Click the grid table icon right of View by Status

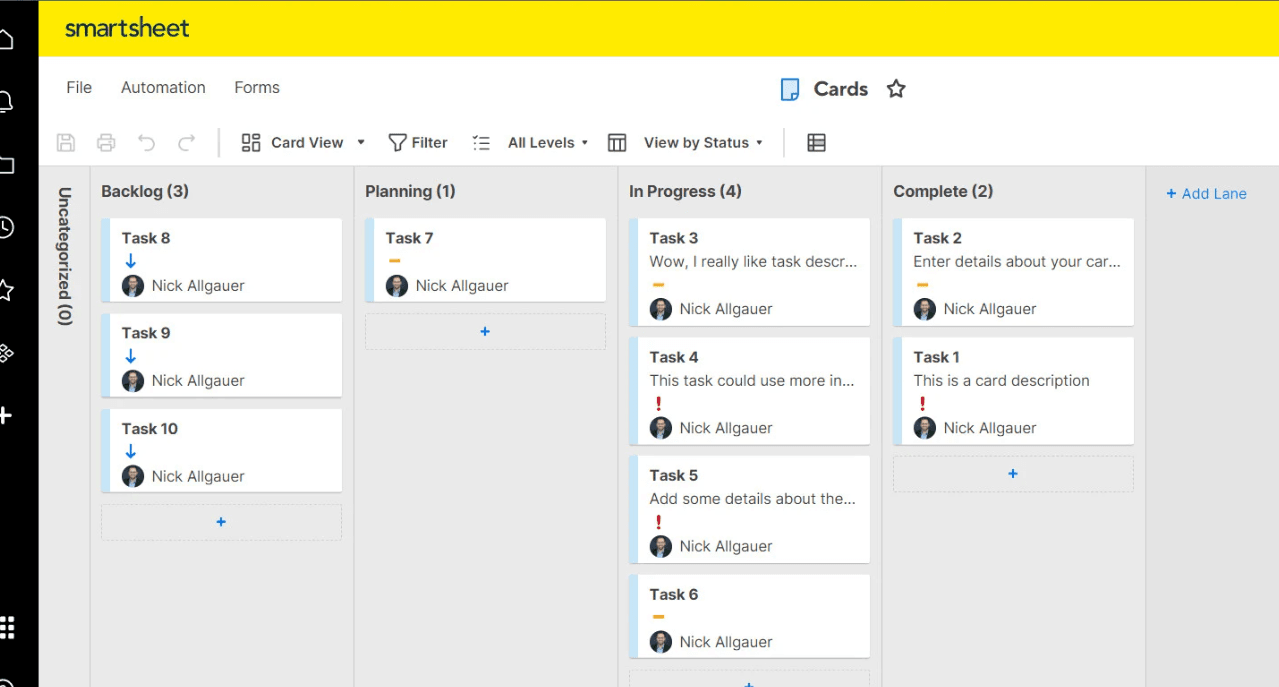(x=816, y=143)
